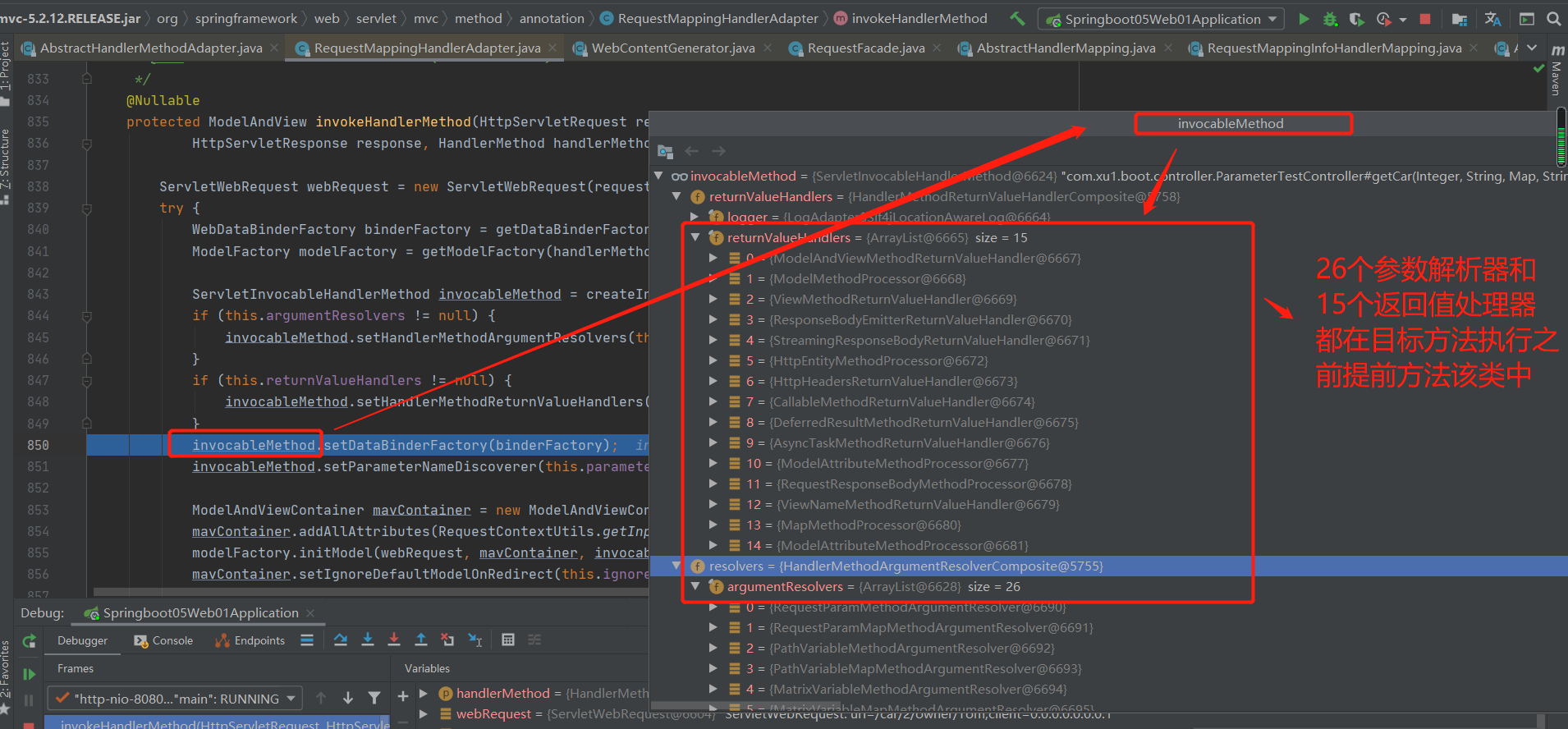Click the Step Over icon
1568x729 pixels.
(341, 640)
